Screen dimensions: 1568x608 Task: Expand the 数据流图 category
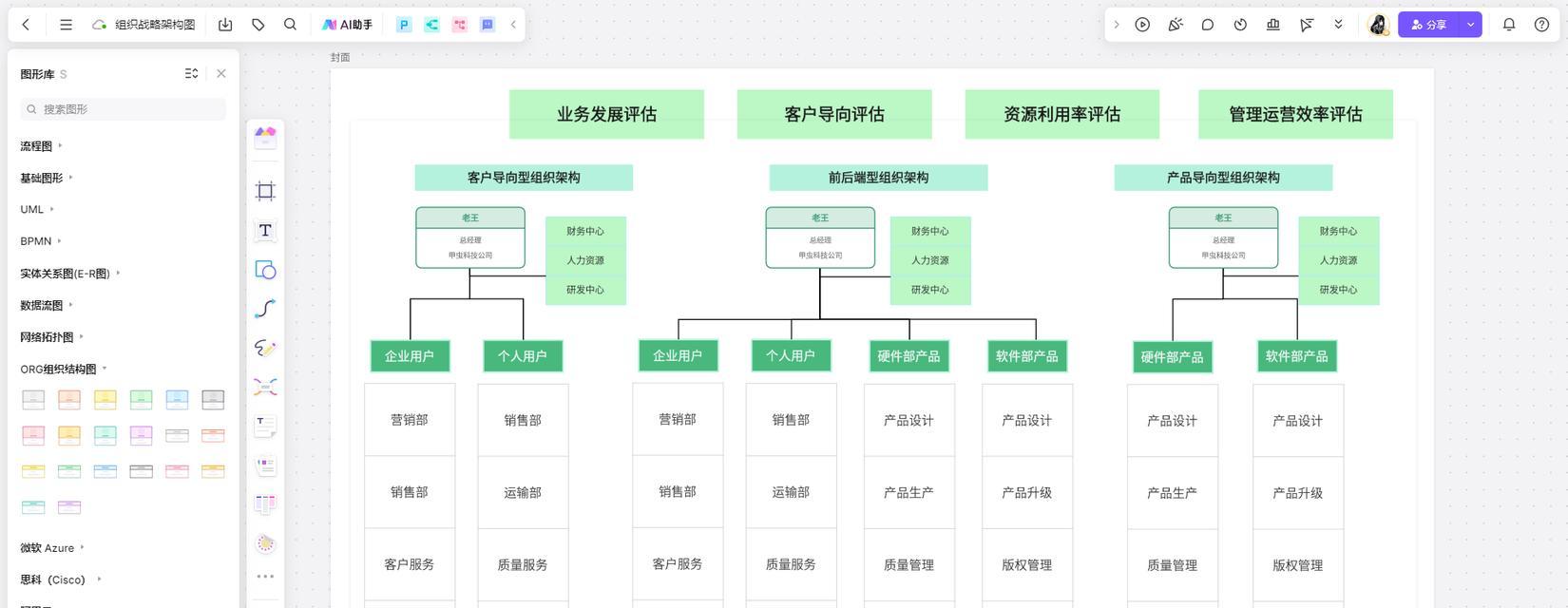[x=47, y=305]
